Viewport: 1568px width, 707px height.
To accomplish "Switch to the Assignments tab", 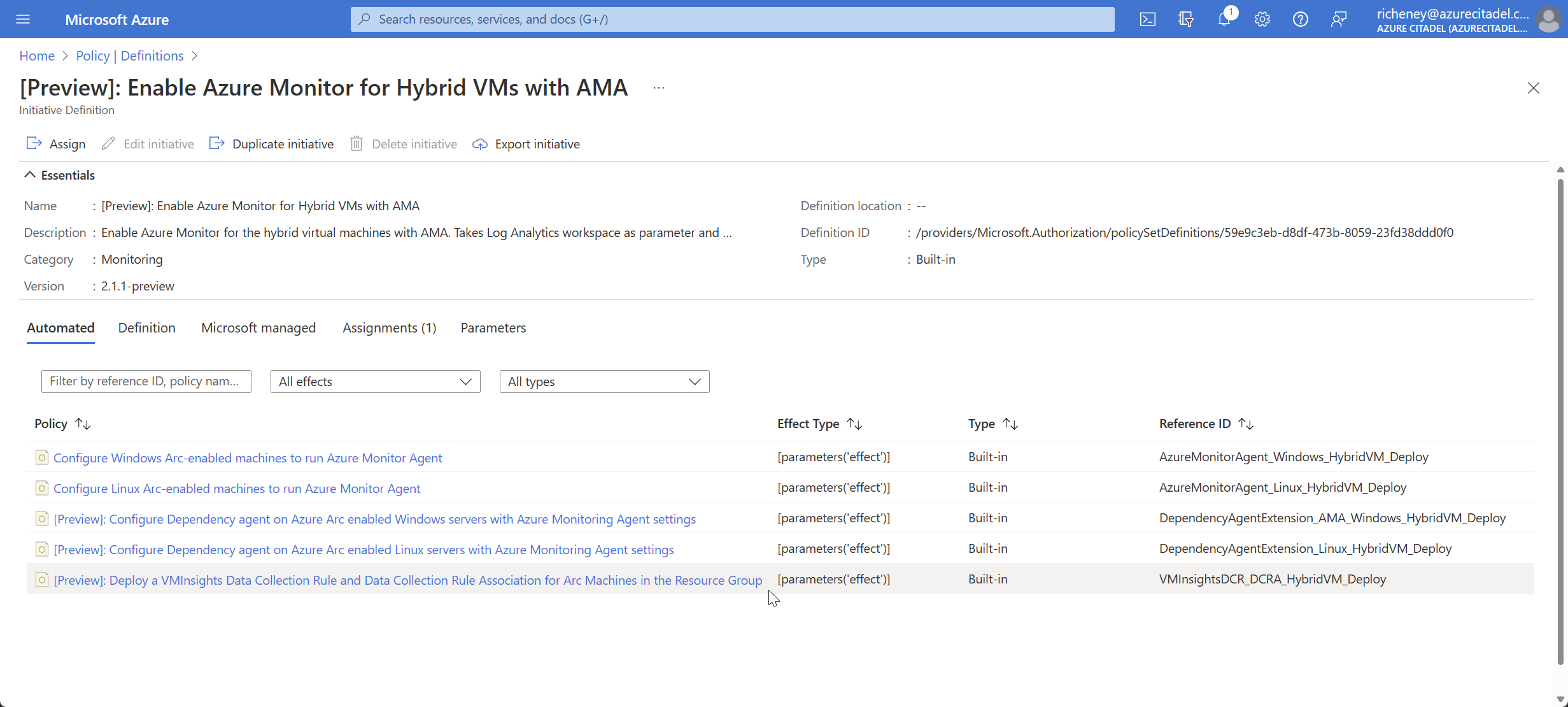I will point(389,328).
